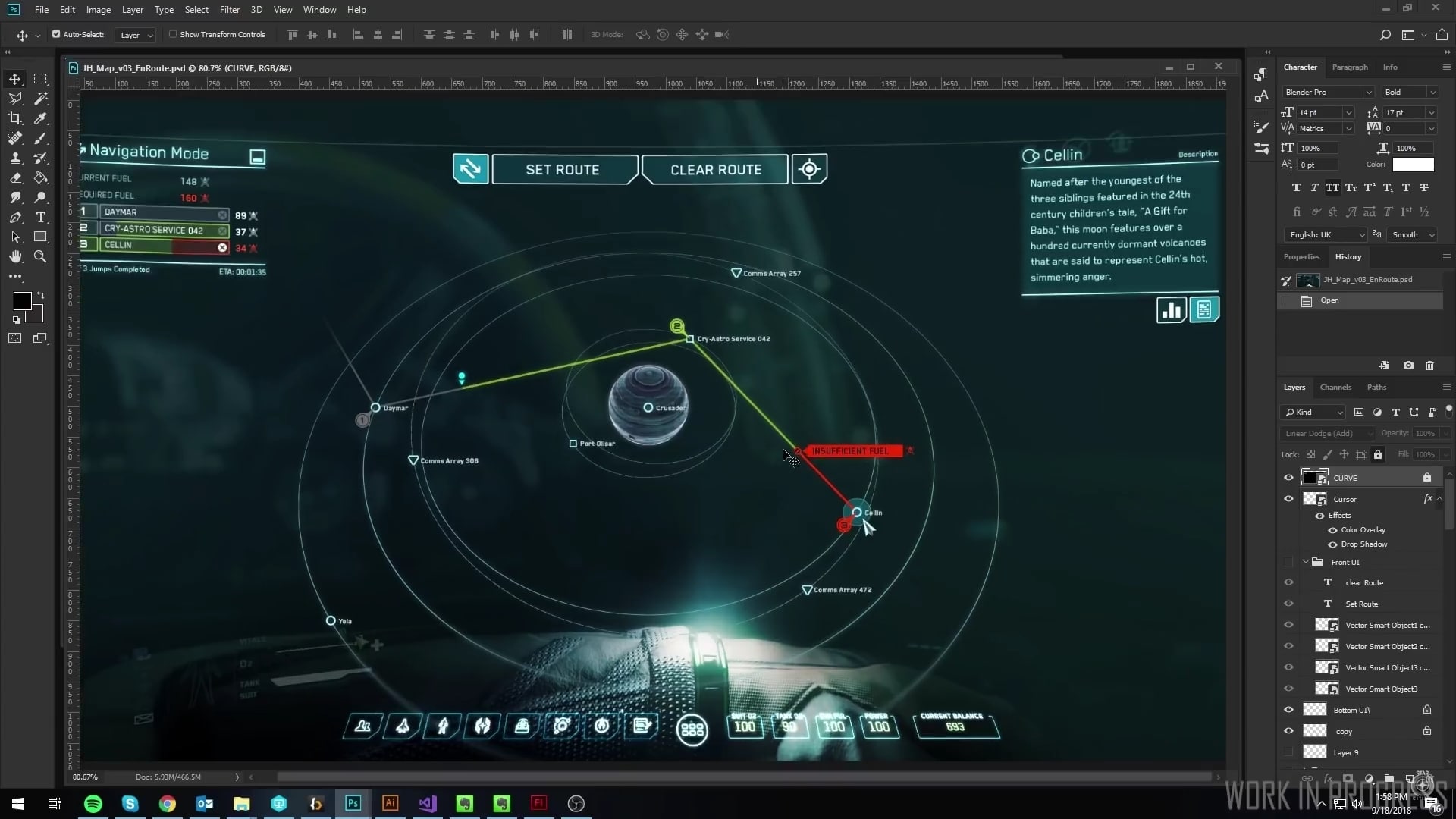The width and height of the screenshot is (1456, 819).
Task: Open the Filter menu
Action: (229, 10)
